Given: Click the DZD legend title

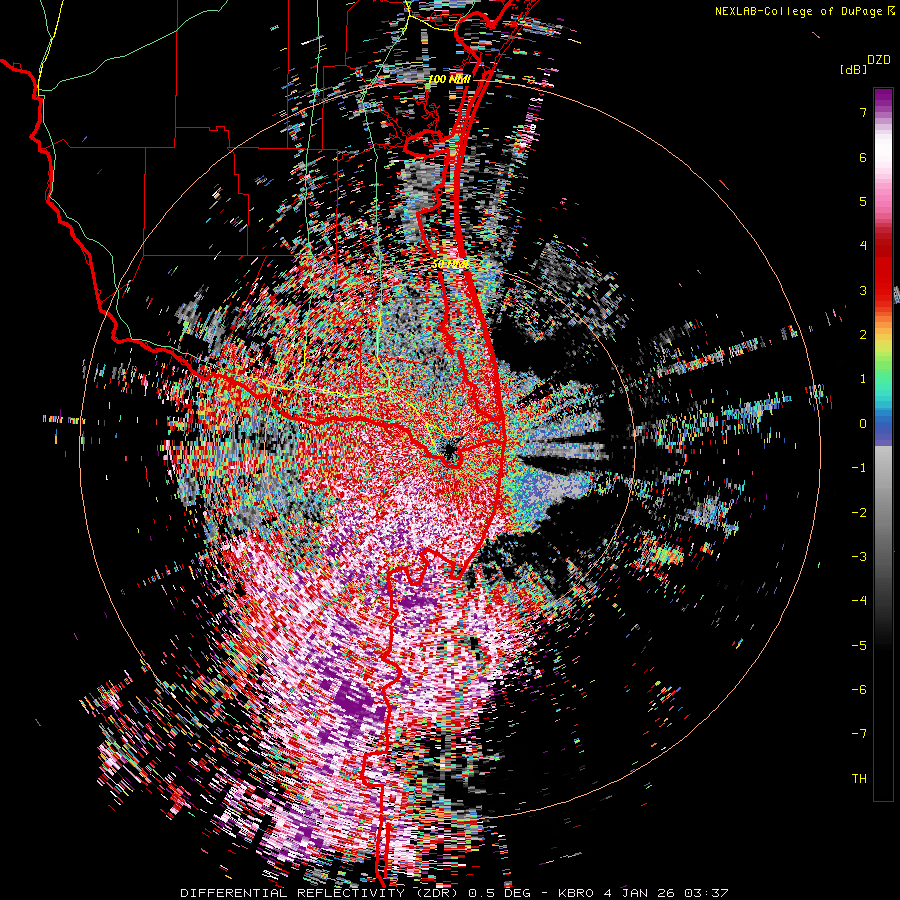Looking at the screenshot, I should 879,60.
